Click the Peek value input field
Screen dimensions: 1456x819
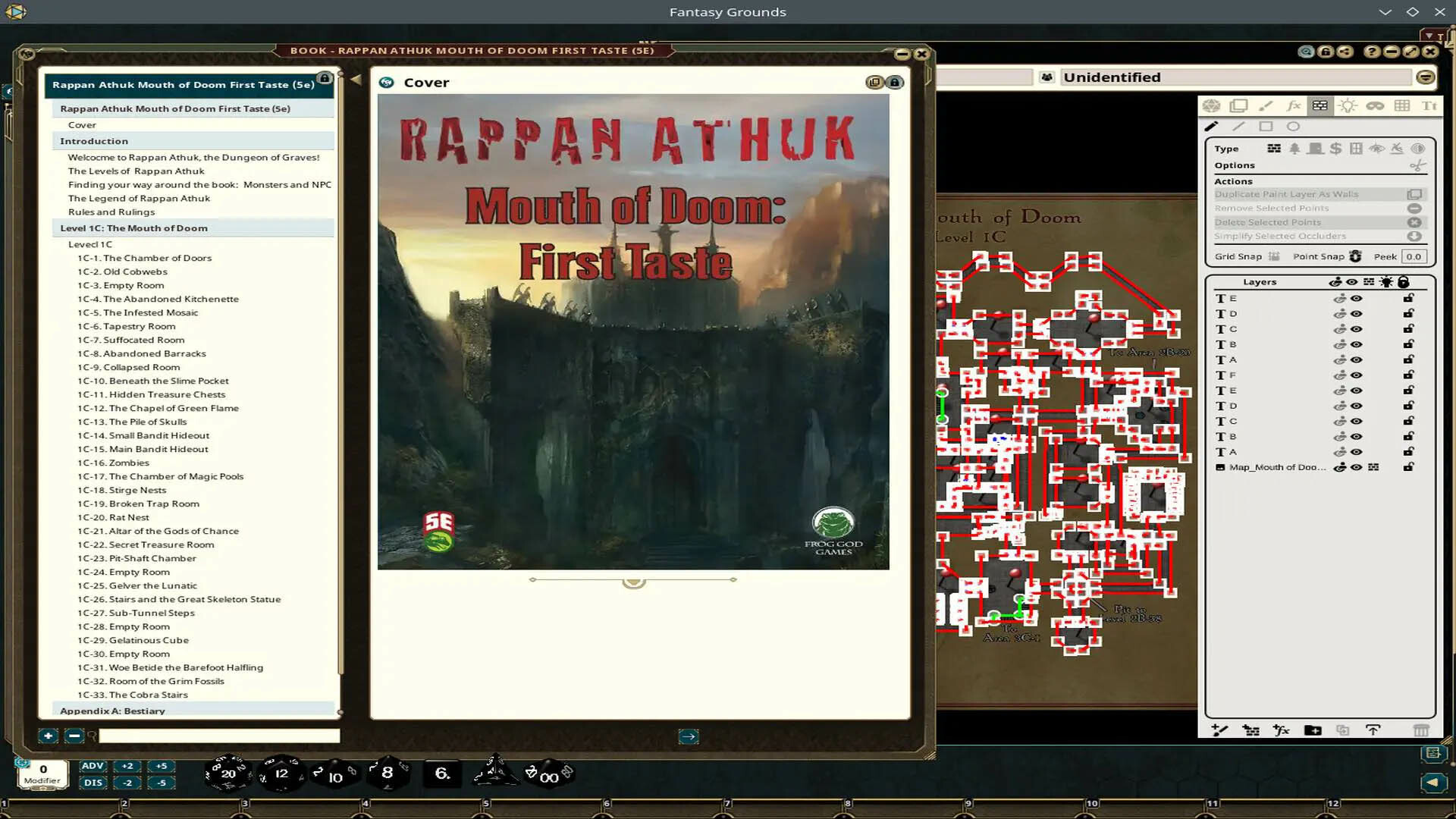tap(1414, 256)
